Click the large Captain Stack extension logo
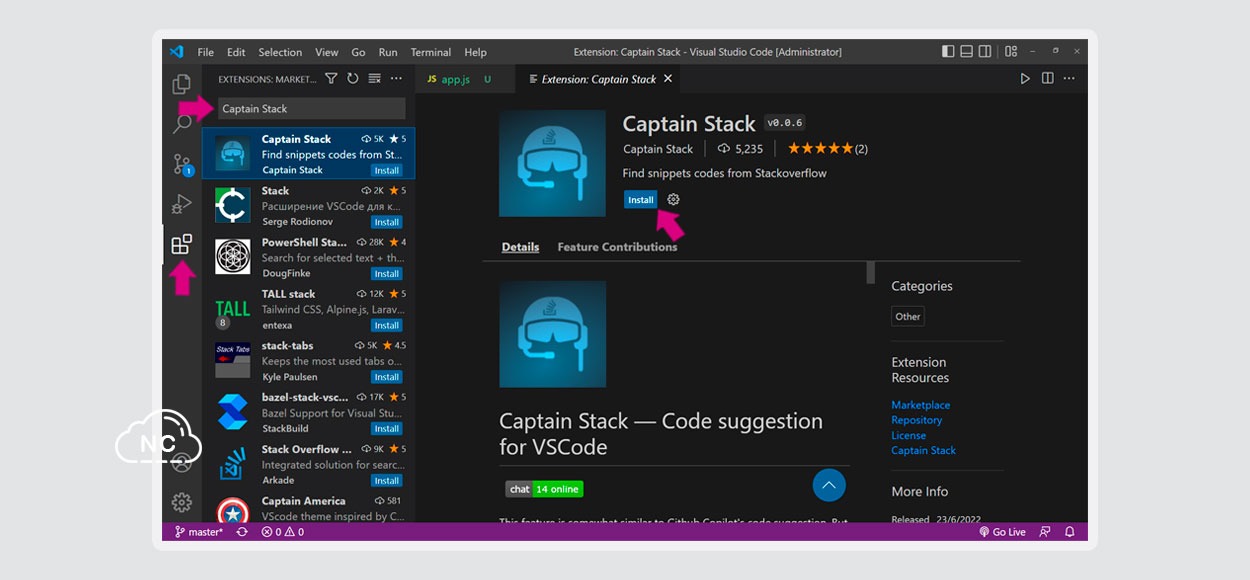This screenshot has height=580, width=1250. 552,163
